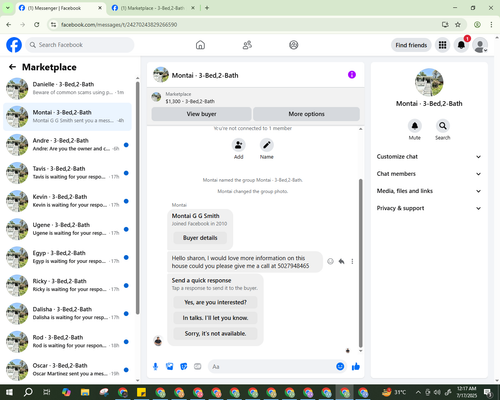Open the notifications bell
Image resolution: width=500 pixels, height=400 pixels.
pyautogui.click(x=461, y=45)
